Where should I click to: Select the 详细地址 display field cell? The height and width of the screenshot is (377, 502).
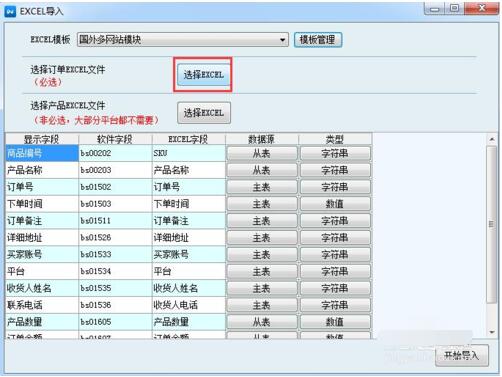[42, 238]
